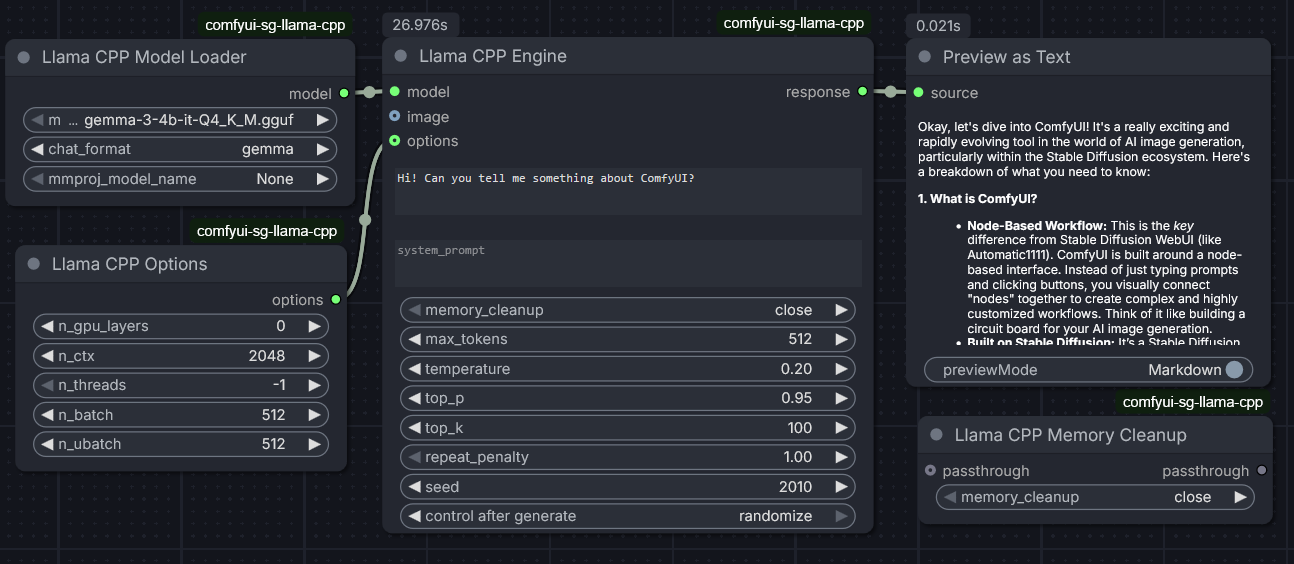Collapse the Llama CPP Engine node dot
The height and width of the screenshot is (564, 1294).
401,56
